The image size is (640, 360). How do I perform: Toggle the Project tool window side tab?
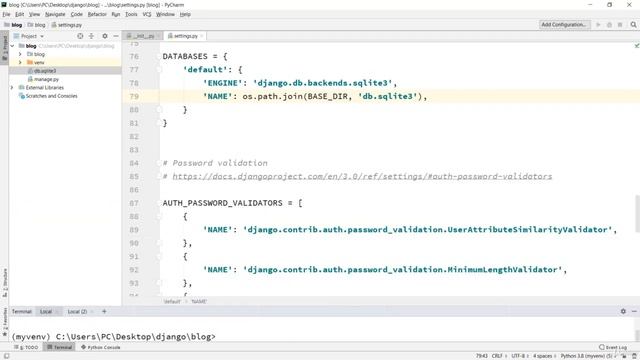pyautogui.click(x=4, y=48)
